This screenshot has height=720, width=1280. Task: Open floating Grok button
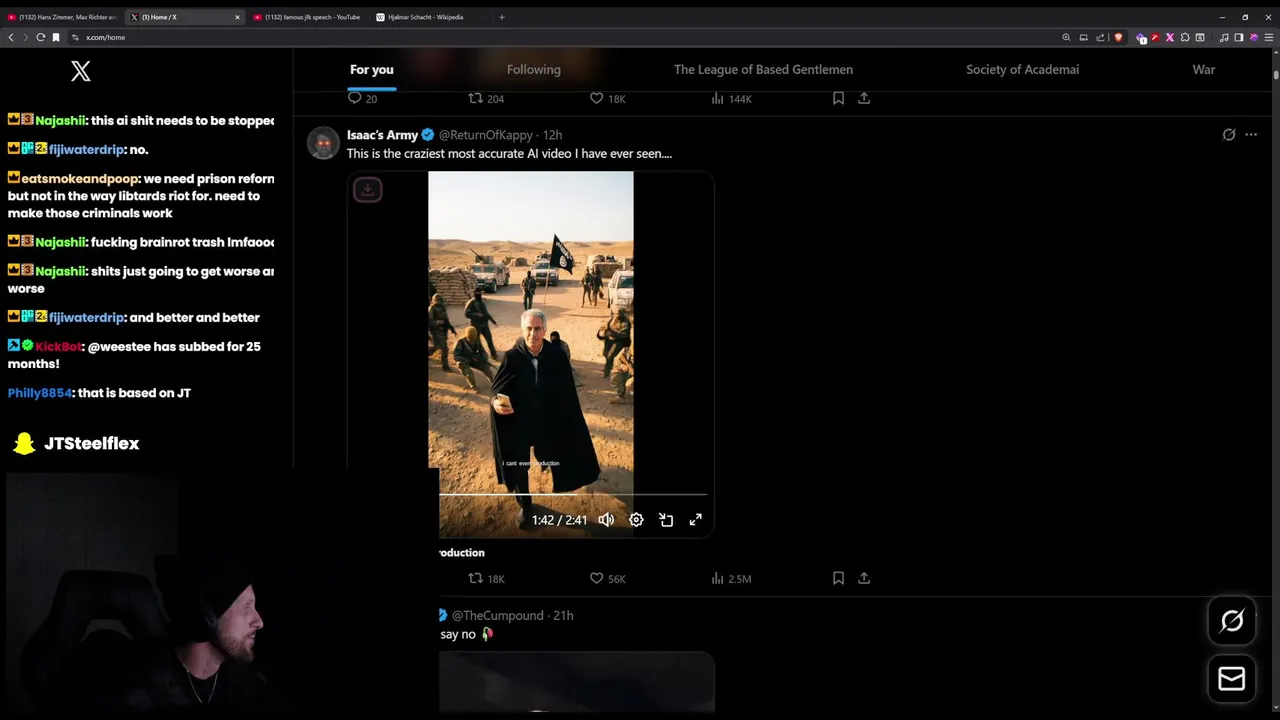(1232, 621)
